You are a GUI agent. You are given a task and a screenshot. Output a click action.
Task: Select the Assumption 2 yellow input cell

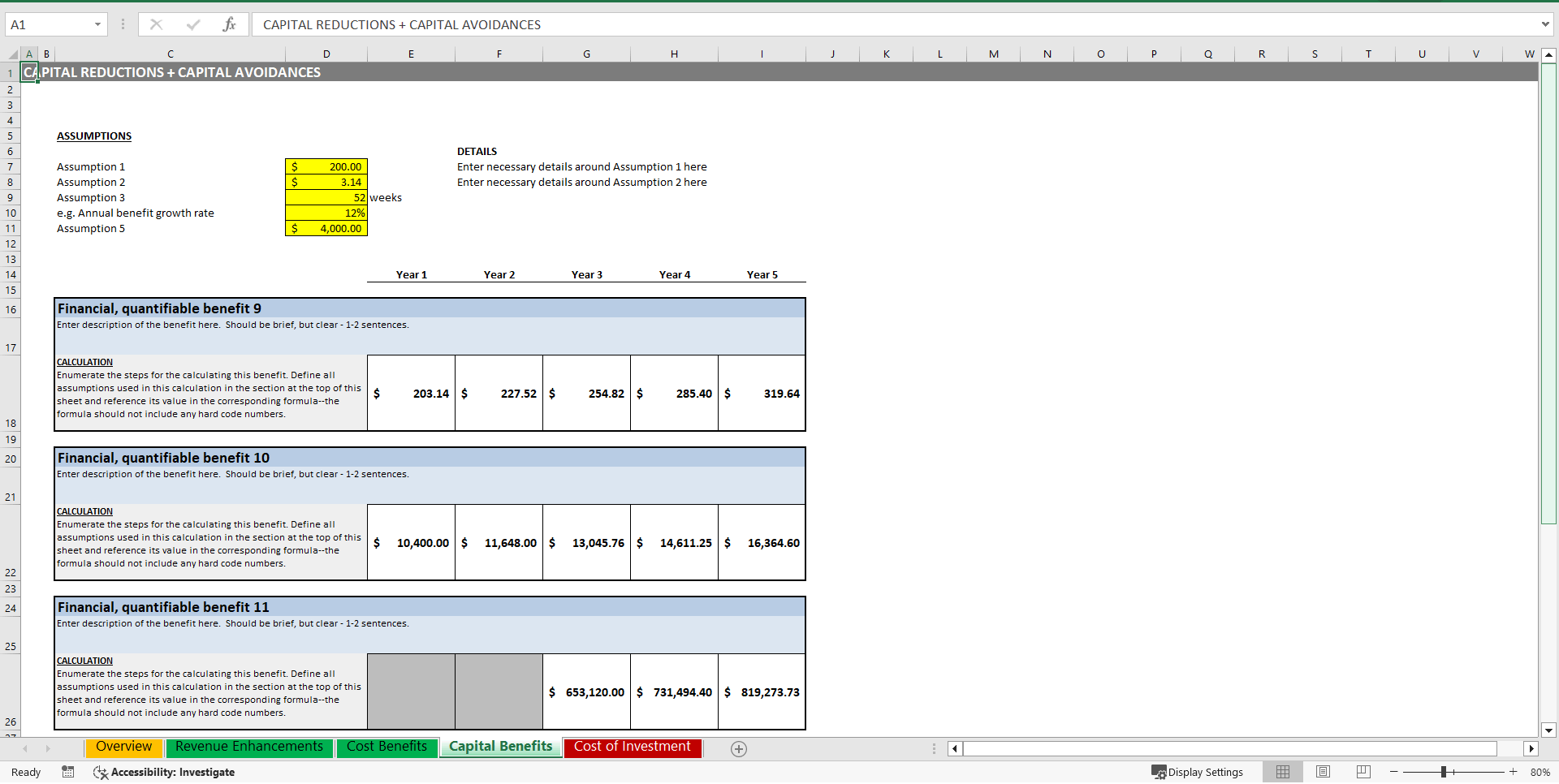point(325,182)
